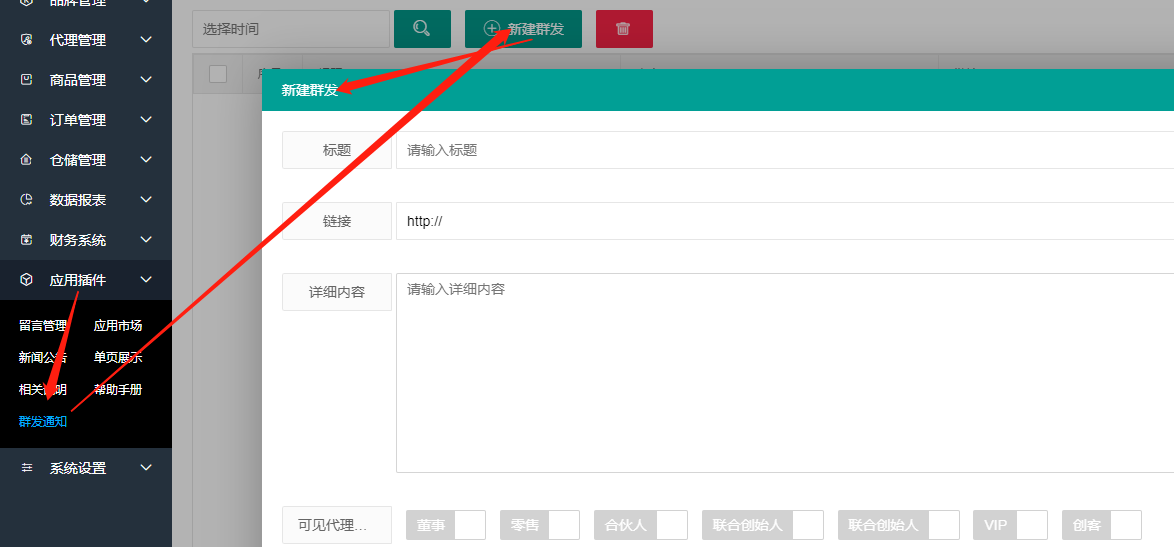Image resolution: width=1174 pixels, height=547 pixels.
Task: Click the 商品管理 sidebar icon
Action: [27, 80]
